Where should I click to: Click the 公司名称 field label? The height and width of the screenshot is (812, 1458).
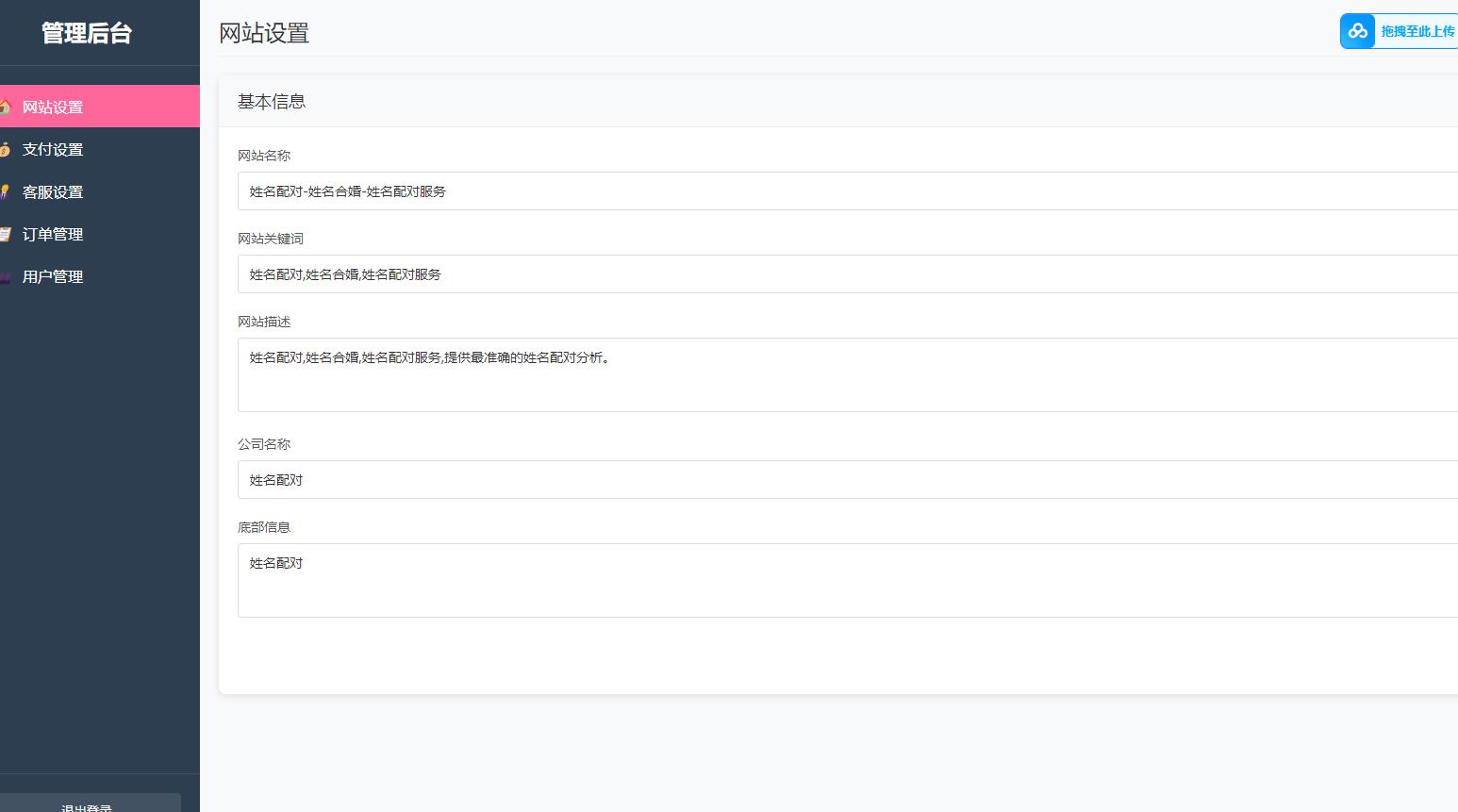click(264, 444)
